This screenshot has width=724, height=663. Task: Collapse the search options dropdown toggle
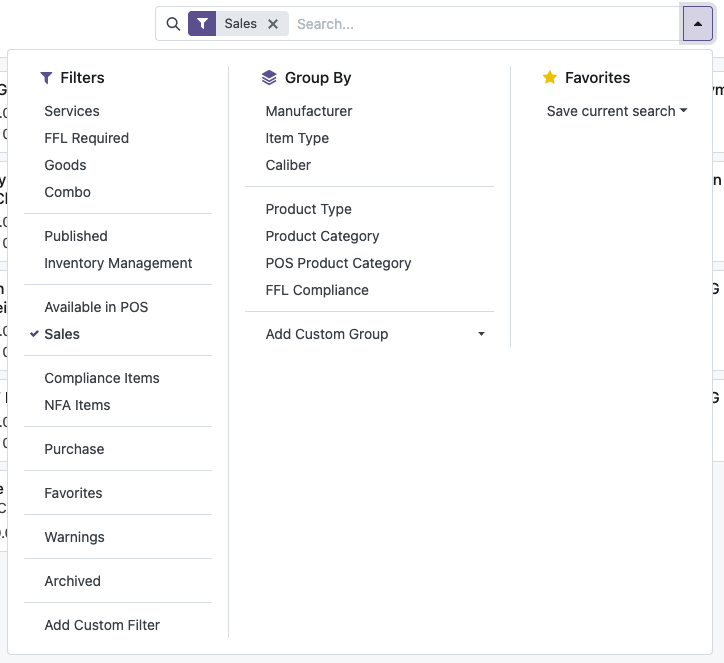click(x=697, y=24)
